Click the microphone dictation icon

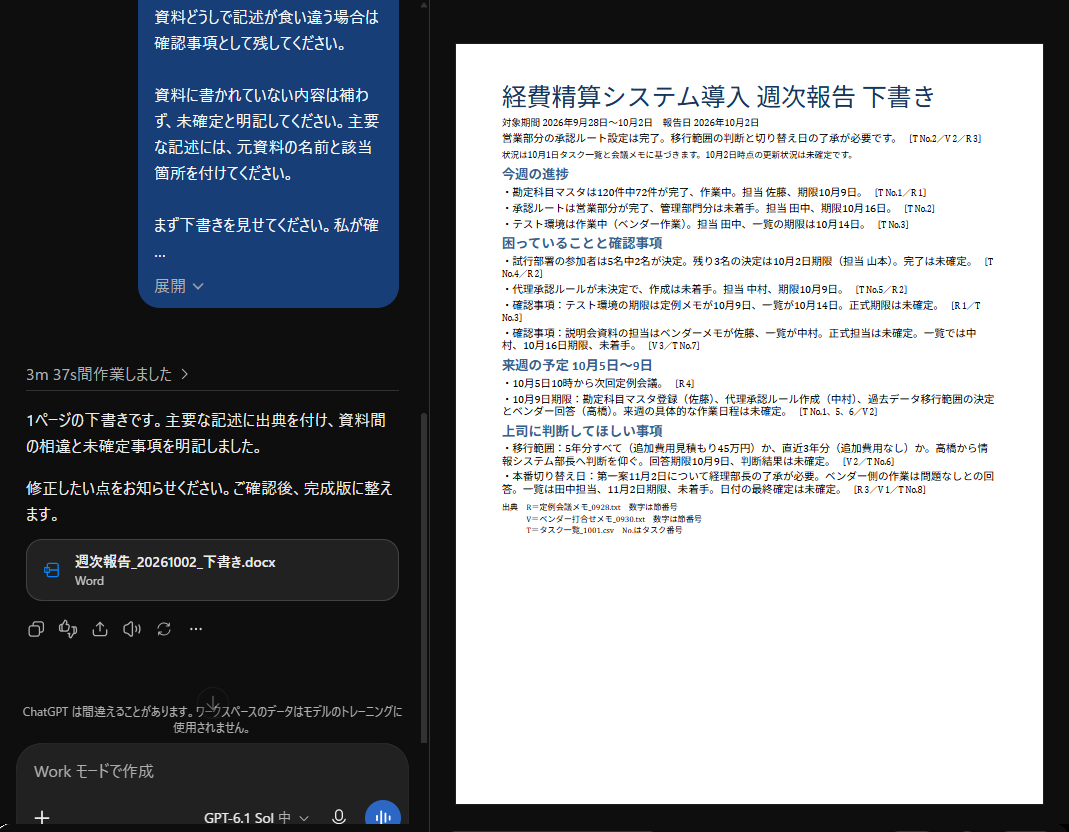339,816
